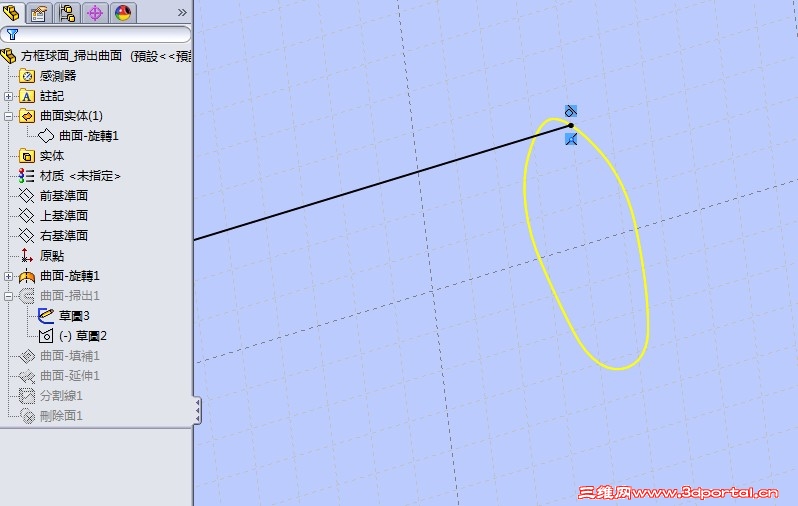Select the suppressed 曲面-延伸1 feature

(x=70, y=376)
